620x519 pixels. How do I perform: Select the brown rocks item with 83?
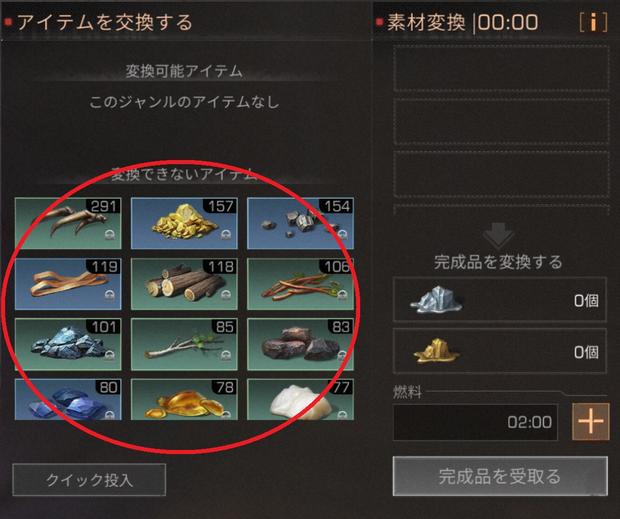301,344
